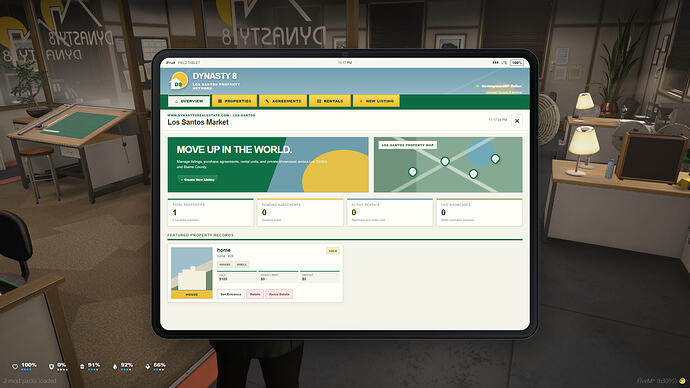The image size is (690, 388).
Task: Click the Sale price $100 cell
Action: [237, 277]
